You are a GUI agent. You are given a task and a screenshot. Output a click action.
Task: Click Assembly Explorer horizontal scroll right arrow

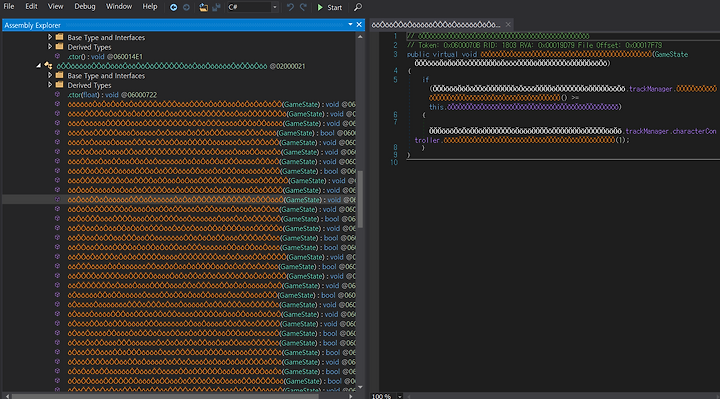350,396
